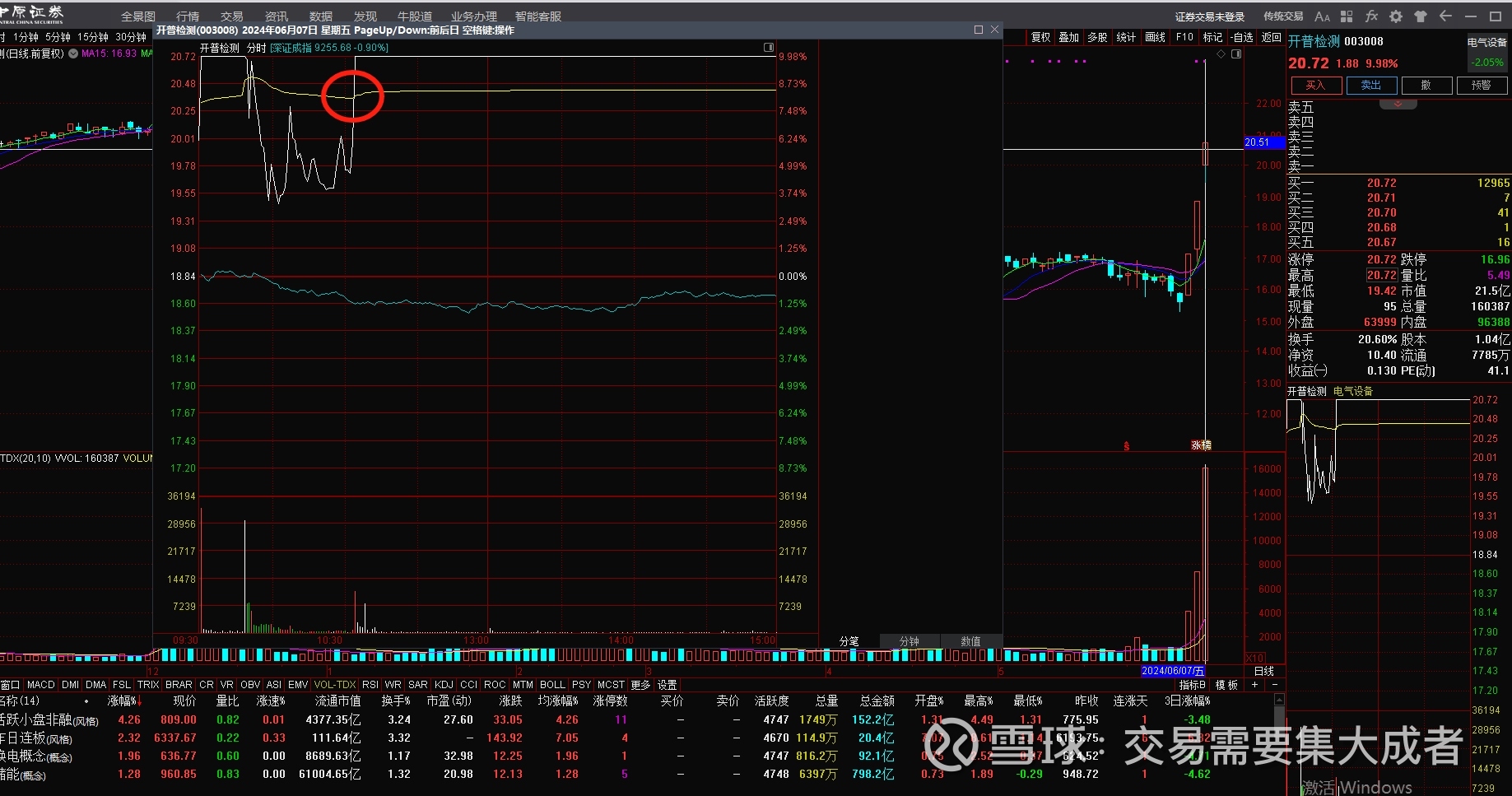This screenshot has width=1512, height=796.
Task: Open the fx formula manager icon
Action: (x=1371, y=16)
